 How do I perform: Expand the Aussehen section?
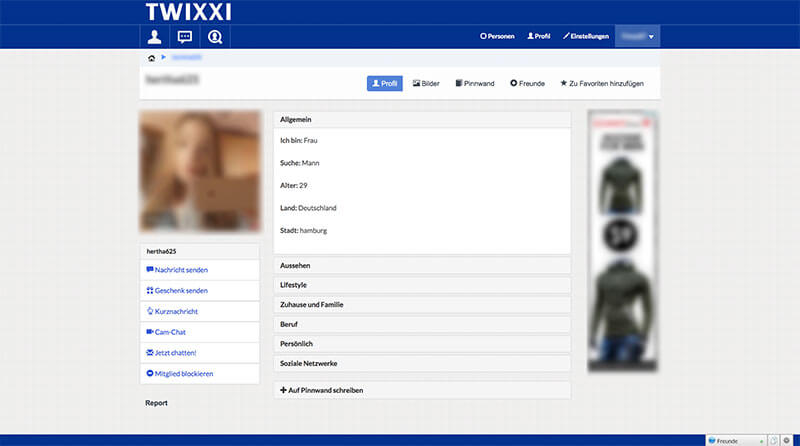(x=421, y=266)
